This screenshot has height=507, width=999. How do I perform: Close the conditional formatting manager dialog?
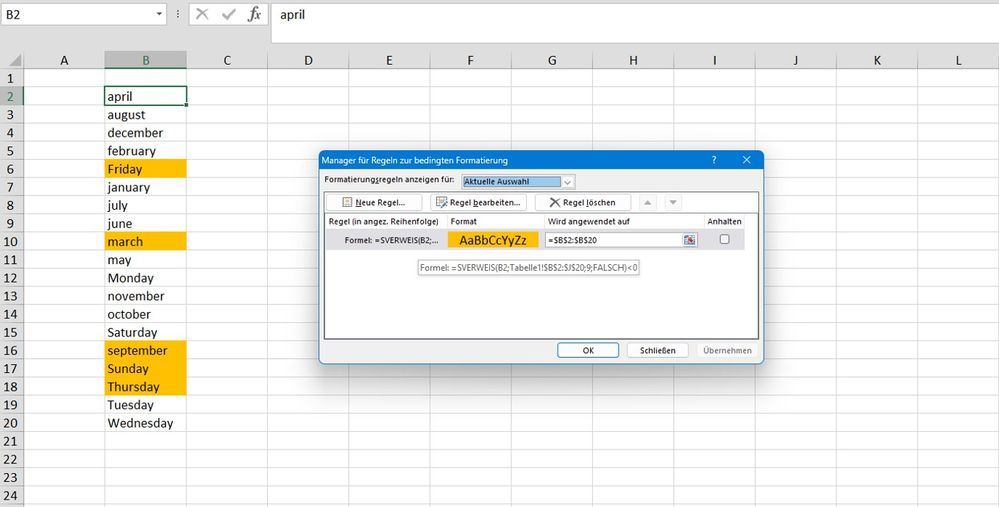coord(747,160)
